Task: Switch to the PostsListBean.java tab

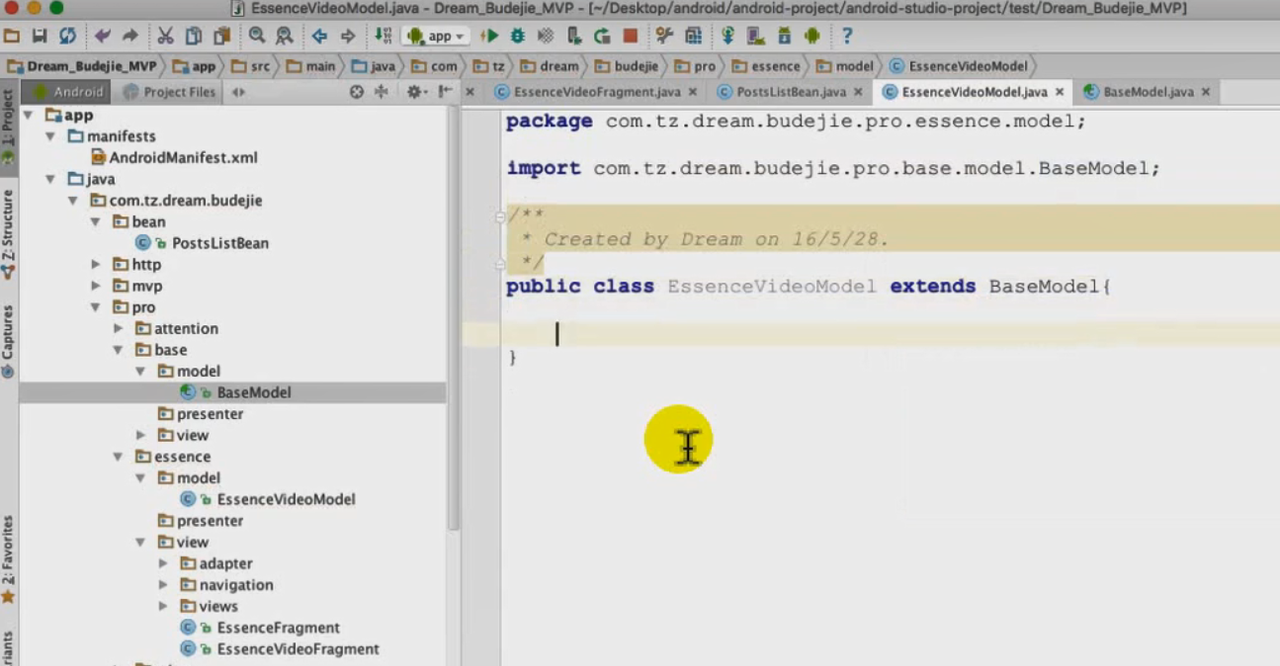Action: click(790, 92)
